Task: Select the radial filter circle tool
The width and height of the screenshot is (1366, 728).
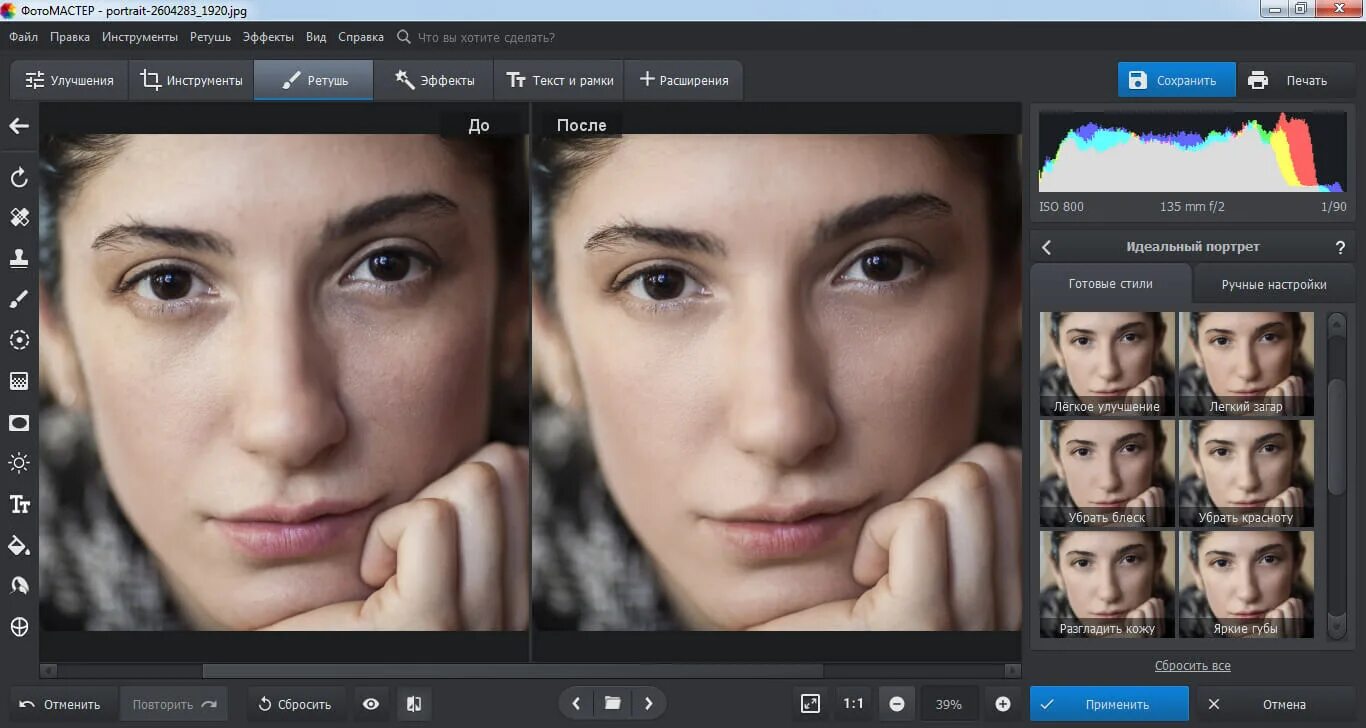Action: (19, 340)
